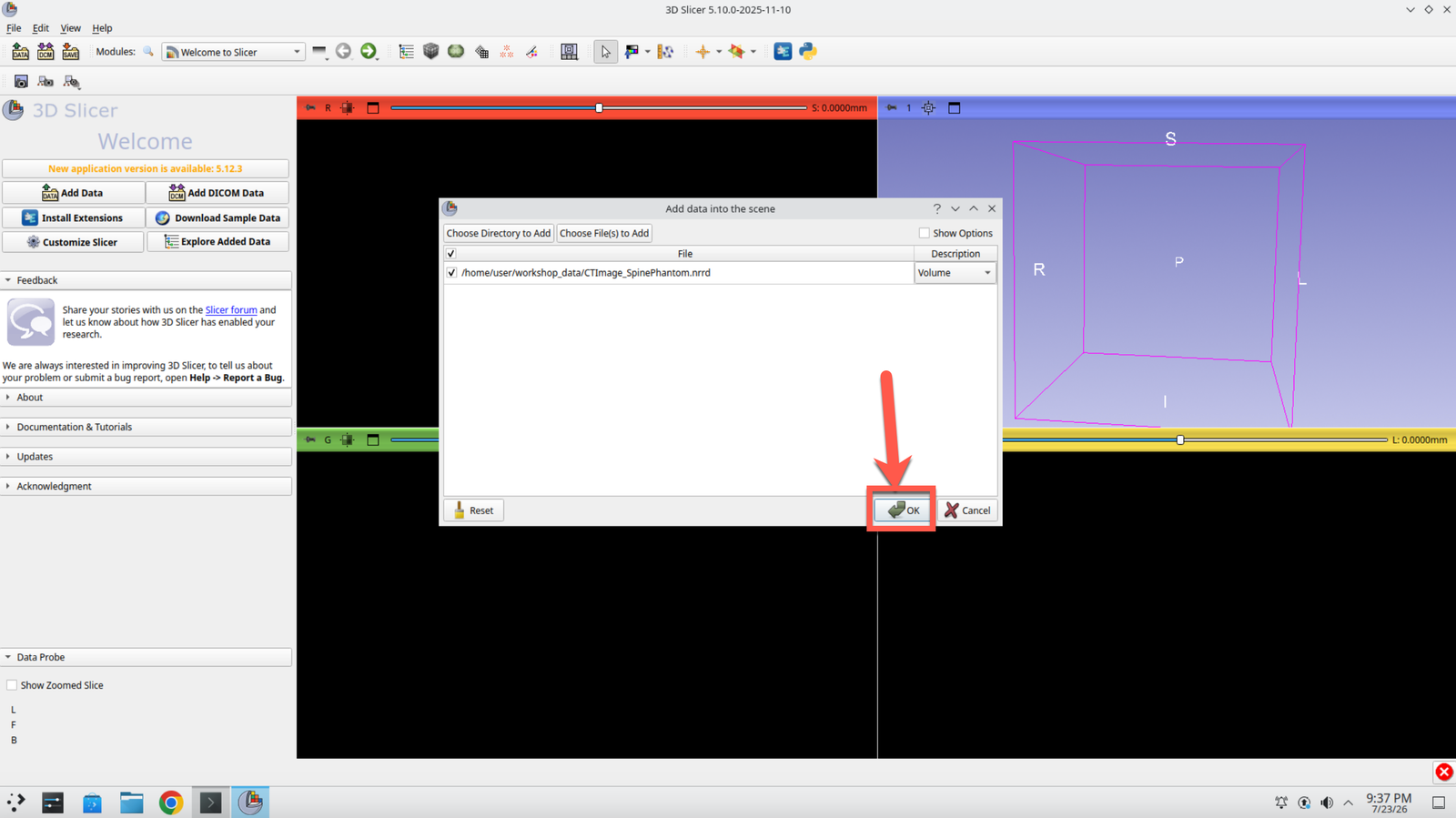The image size is (1456, 818).
Task: Open the File menu
Action: tap(14, 28)
